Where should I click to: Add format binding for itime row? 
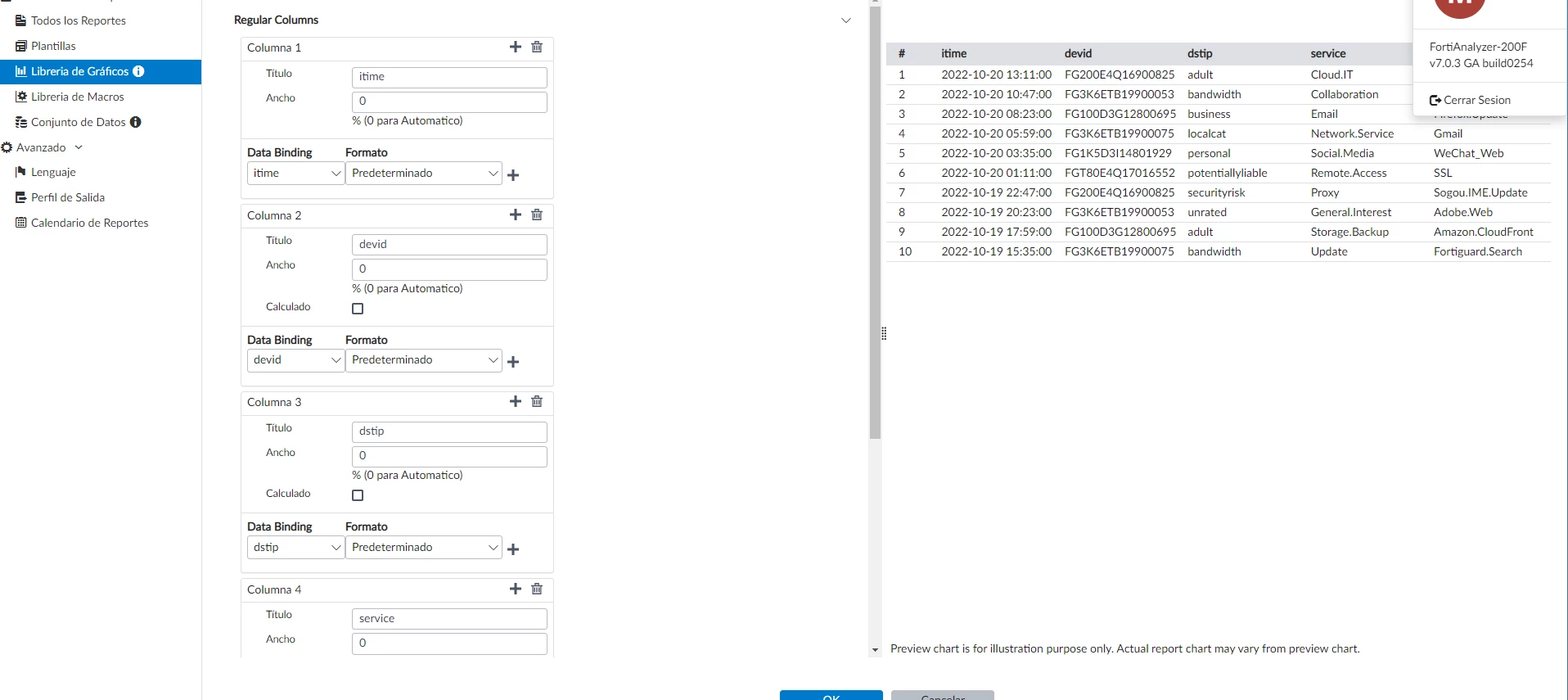coord(513,175)
